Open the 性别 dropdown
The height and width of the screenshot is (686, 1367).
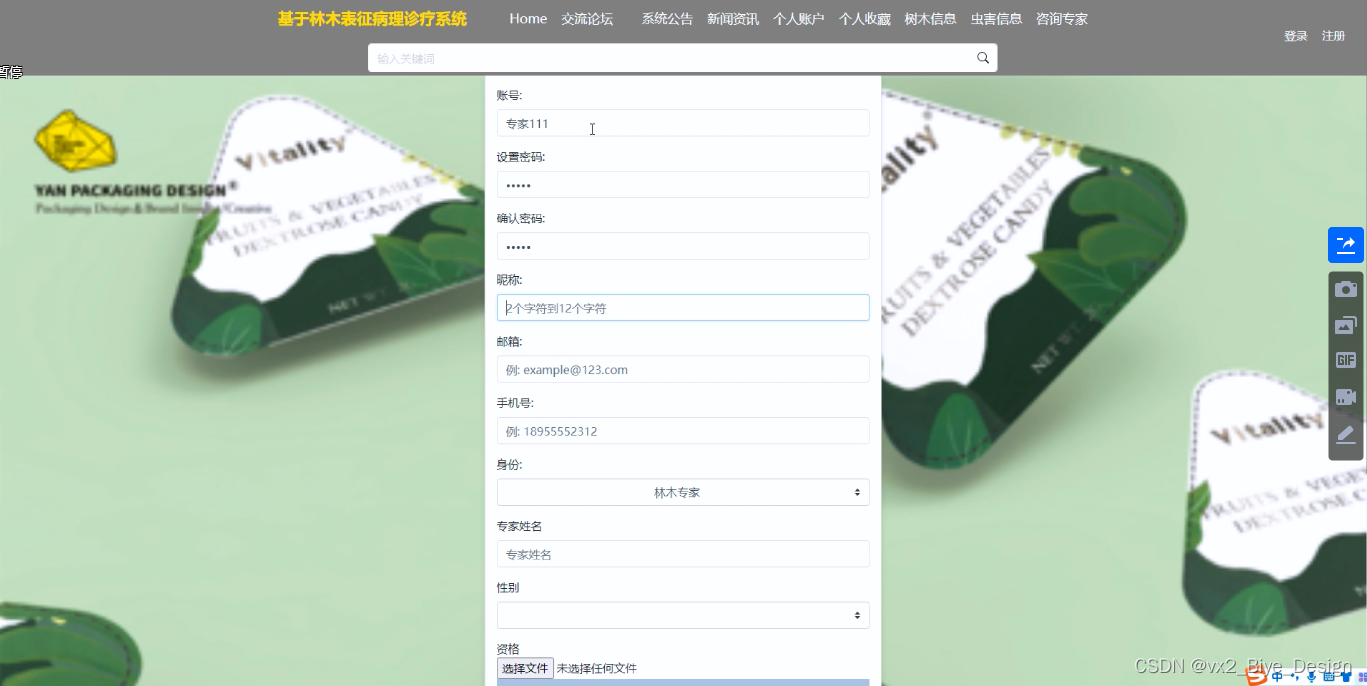click(x=683, y=615)
